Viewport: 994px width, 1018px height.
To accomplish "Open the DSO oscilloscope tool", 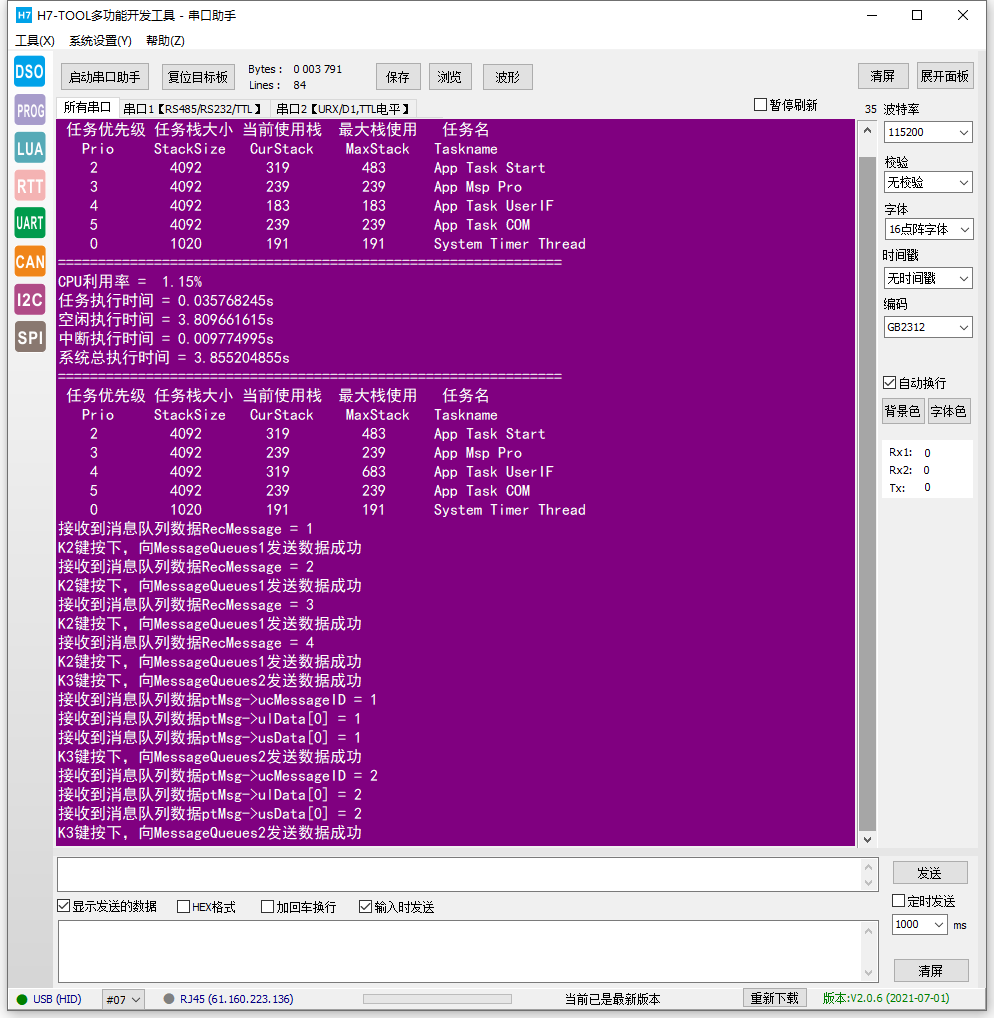I will tap(30, 71).
